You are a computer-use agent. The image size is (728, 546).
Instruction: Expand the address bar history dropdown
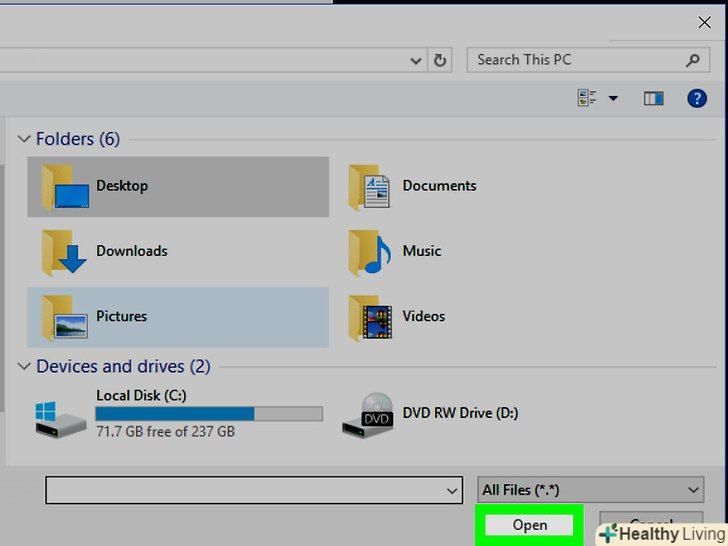[417, 60]
